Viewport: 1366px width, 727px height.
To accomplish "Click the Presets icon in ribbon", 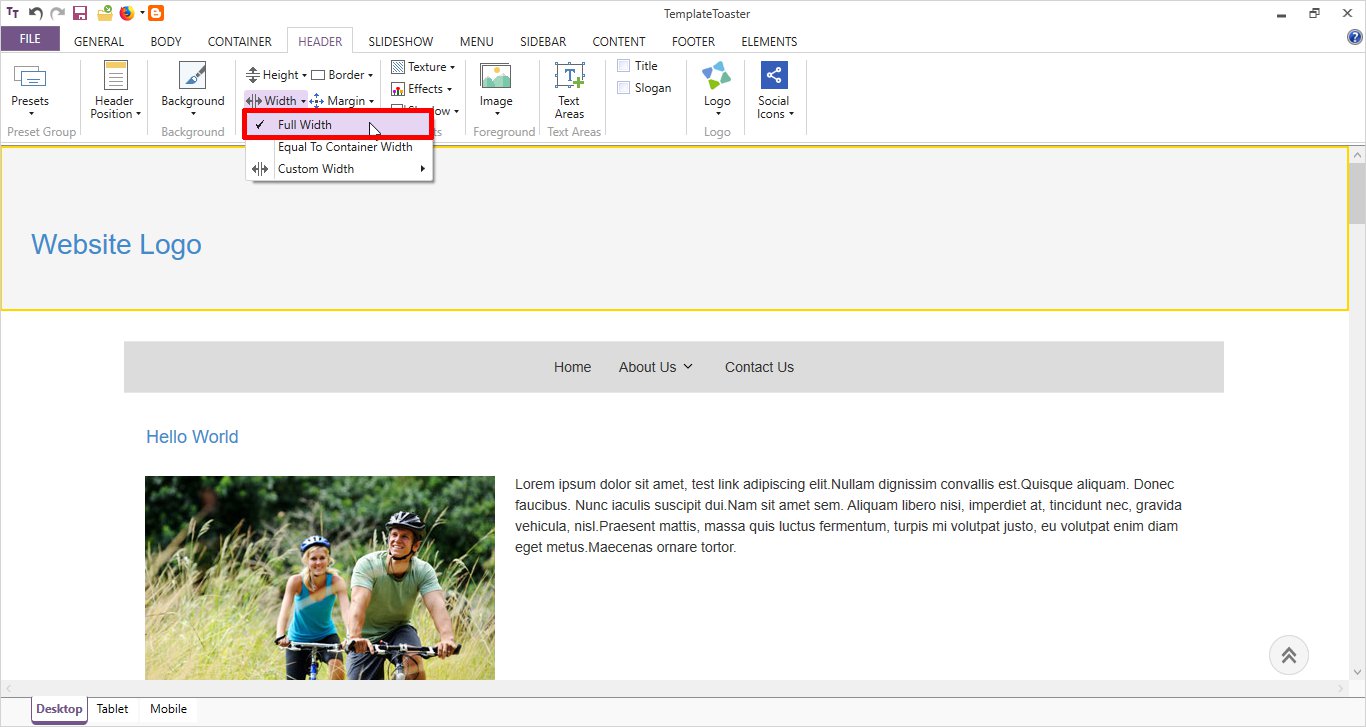I will coord(30,80).
